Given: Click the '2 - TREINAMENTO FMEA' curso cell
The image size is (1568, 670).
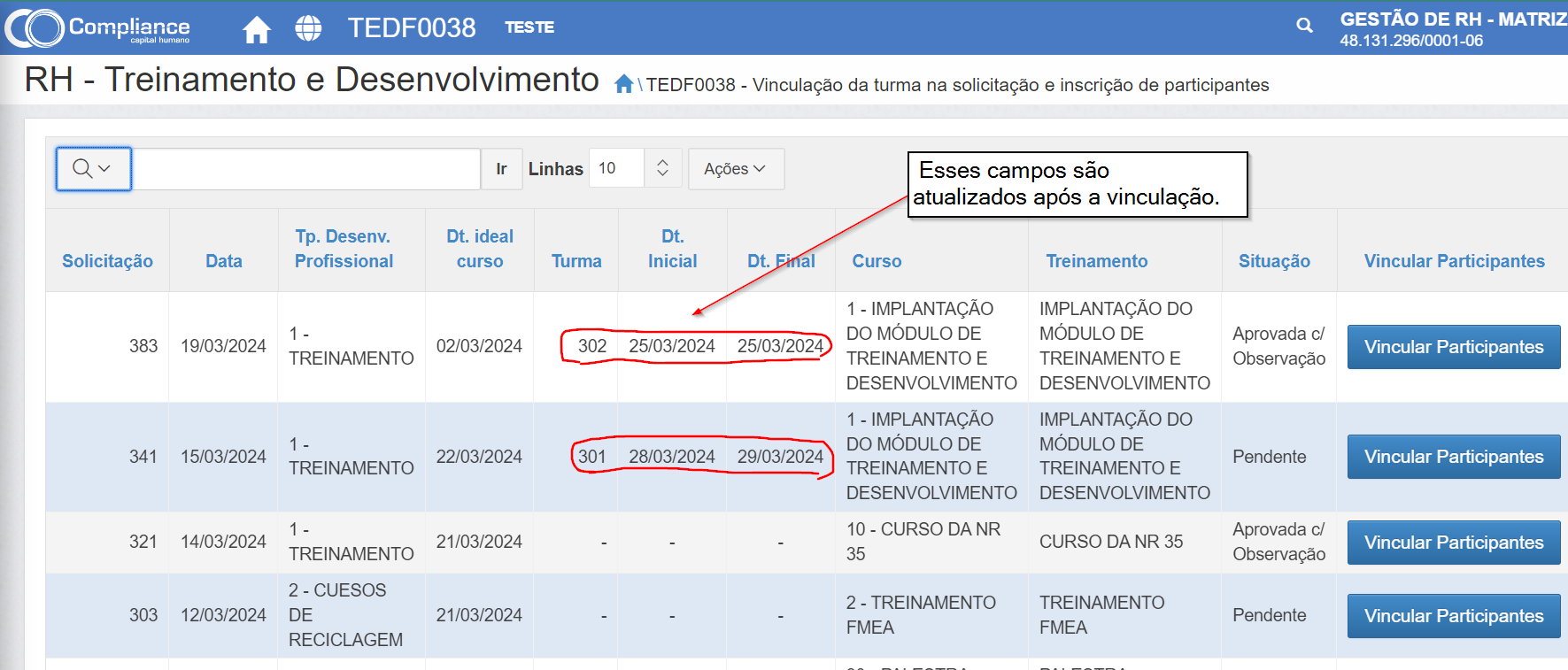Looking at the screenshot, I should [x=921, y=615].
